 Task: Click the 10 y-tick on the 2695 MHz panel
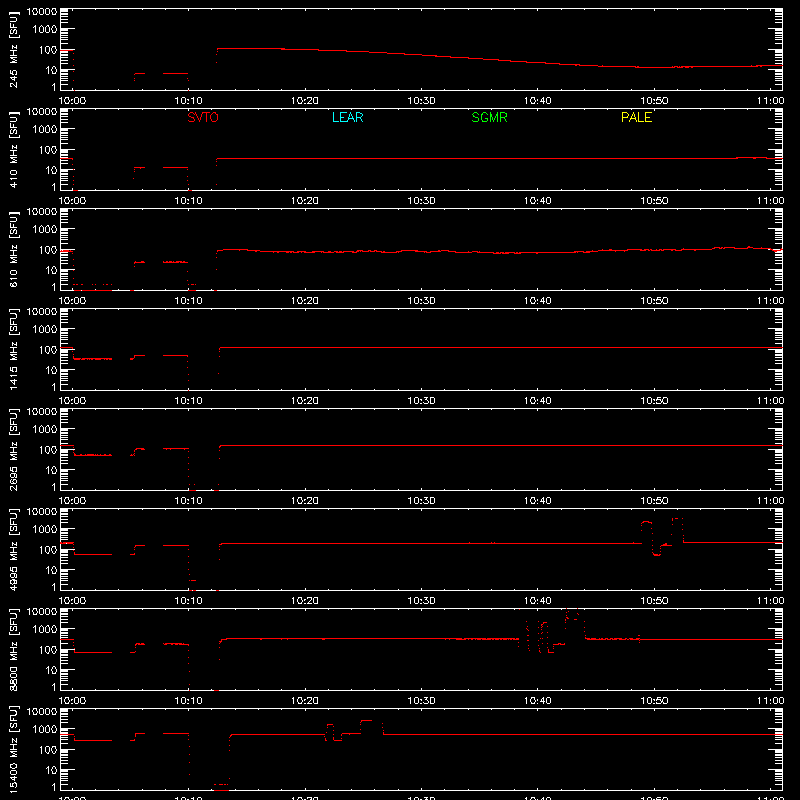pyautogui.click(x=52, y=470)
